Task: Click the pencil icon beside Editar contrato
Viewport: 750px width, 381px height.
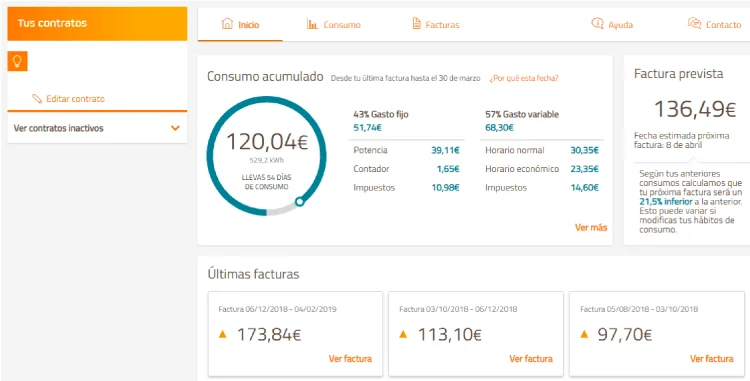Action: pyautogui.click(x=37, y=99)
